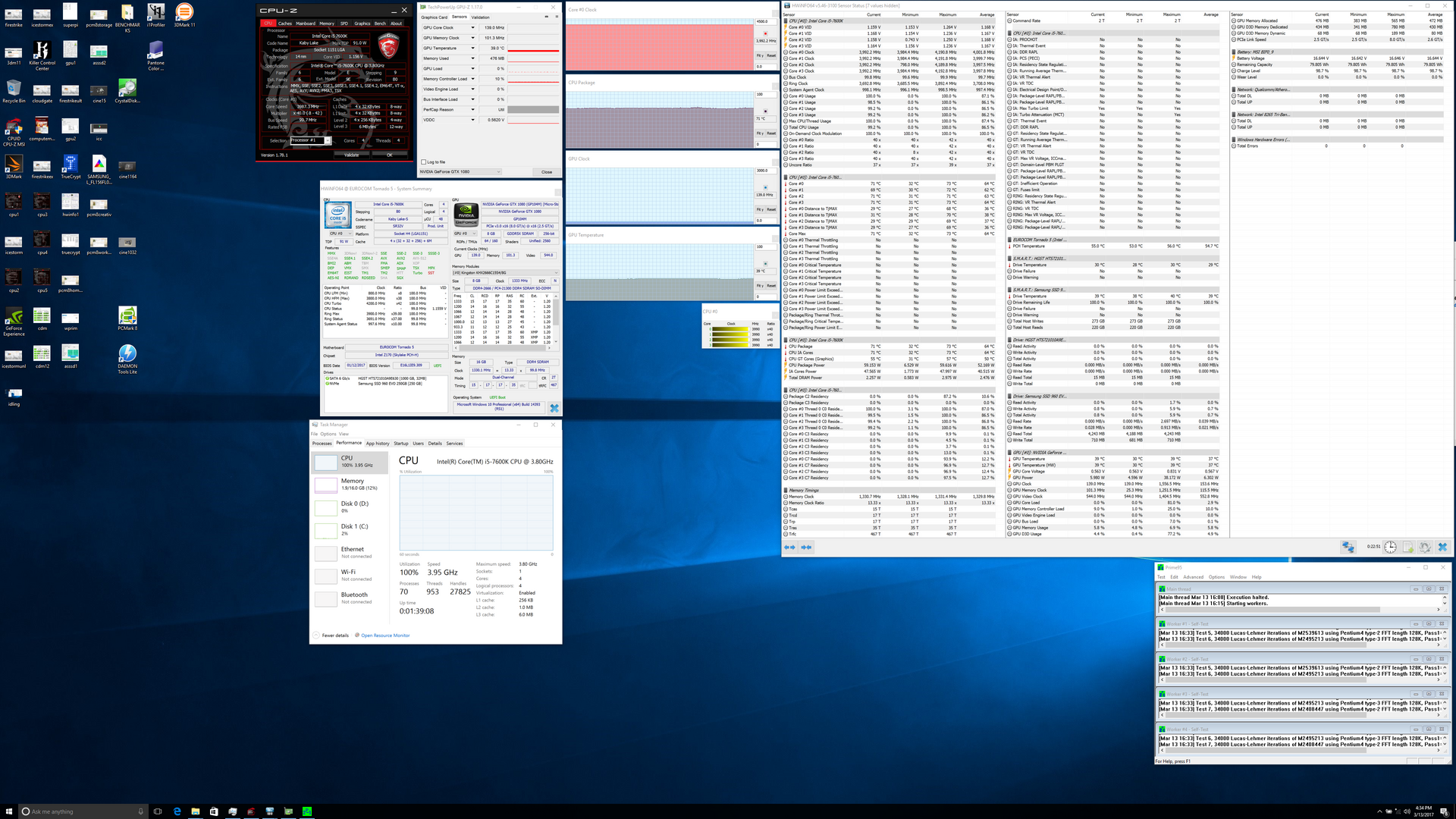1456x819 pixels.
Task: Open CPU-Z Processor #1 selection dropdown
Action: tap(311, 140)
